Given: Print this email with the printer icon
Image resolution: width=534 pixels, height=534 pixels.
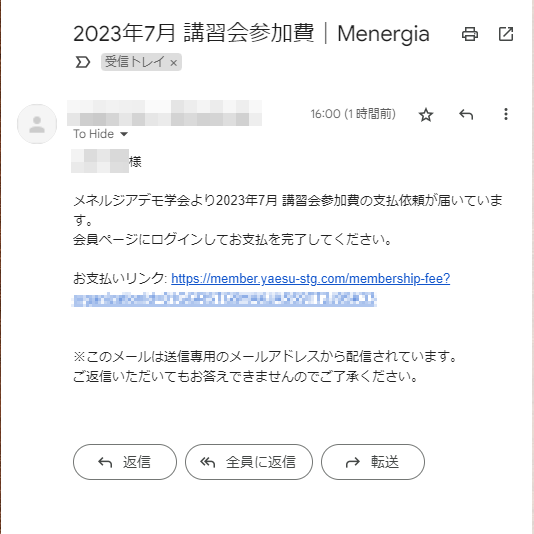Looking at the screenshot, I should click(x=470, y=34).
